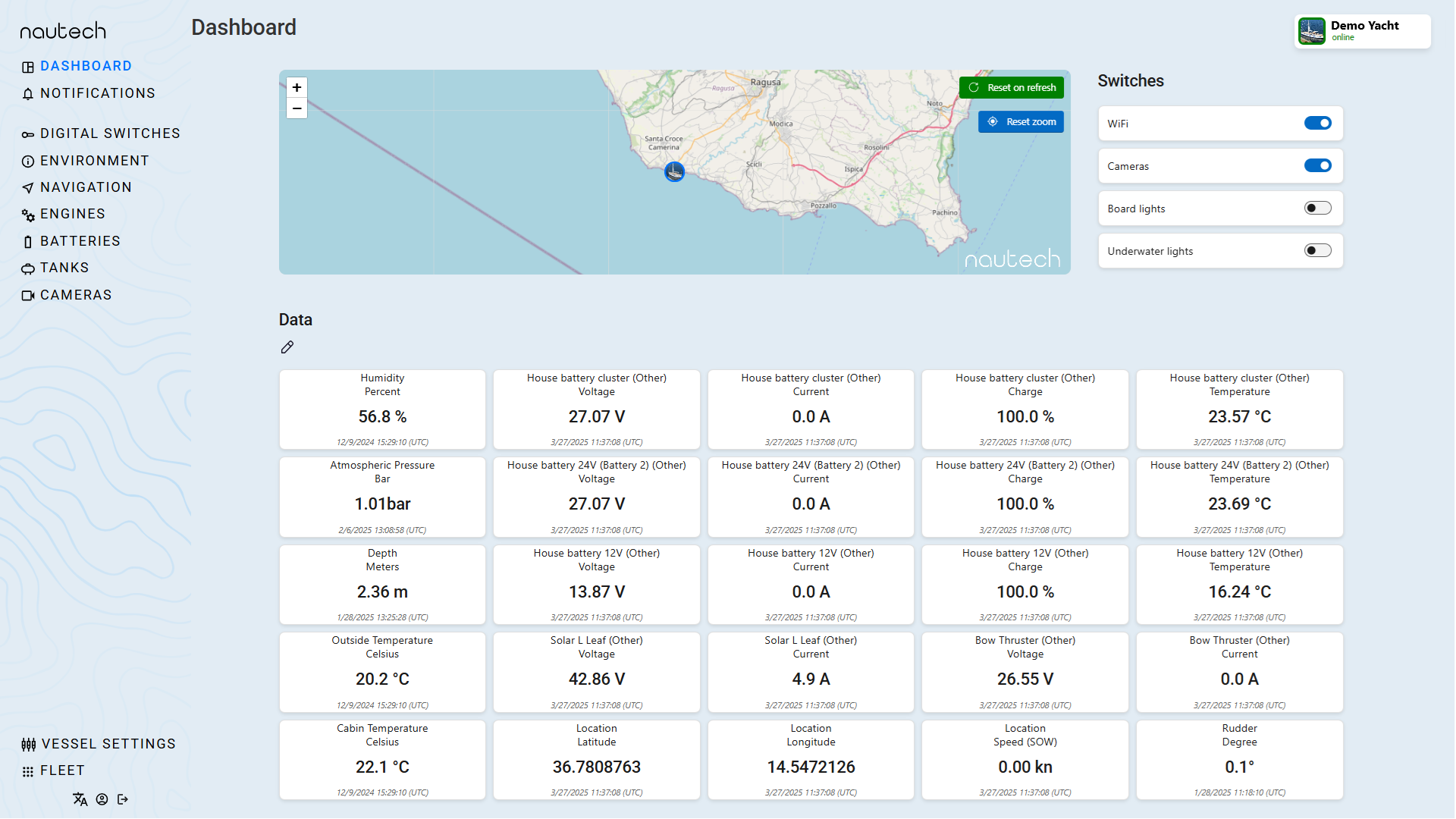The width and height of the screenshot is (1456, 819).
Task: Disable the Cameras switch
Action: (x=1317, y=166)
